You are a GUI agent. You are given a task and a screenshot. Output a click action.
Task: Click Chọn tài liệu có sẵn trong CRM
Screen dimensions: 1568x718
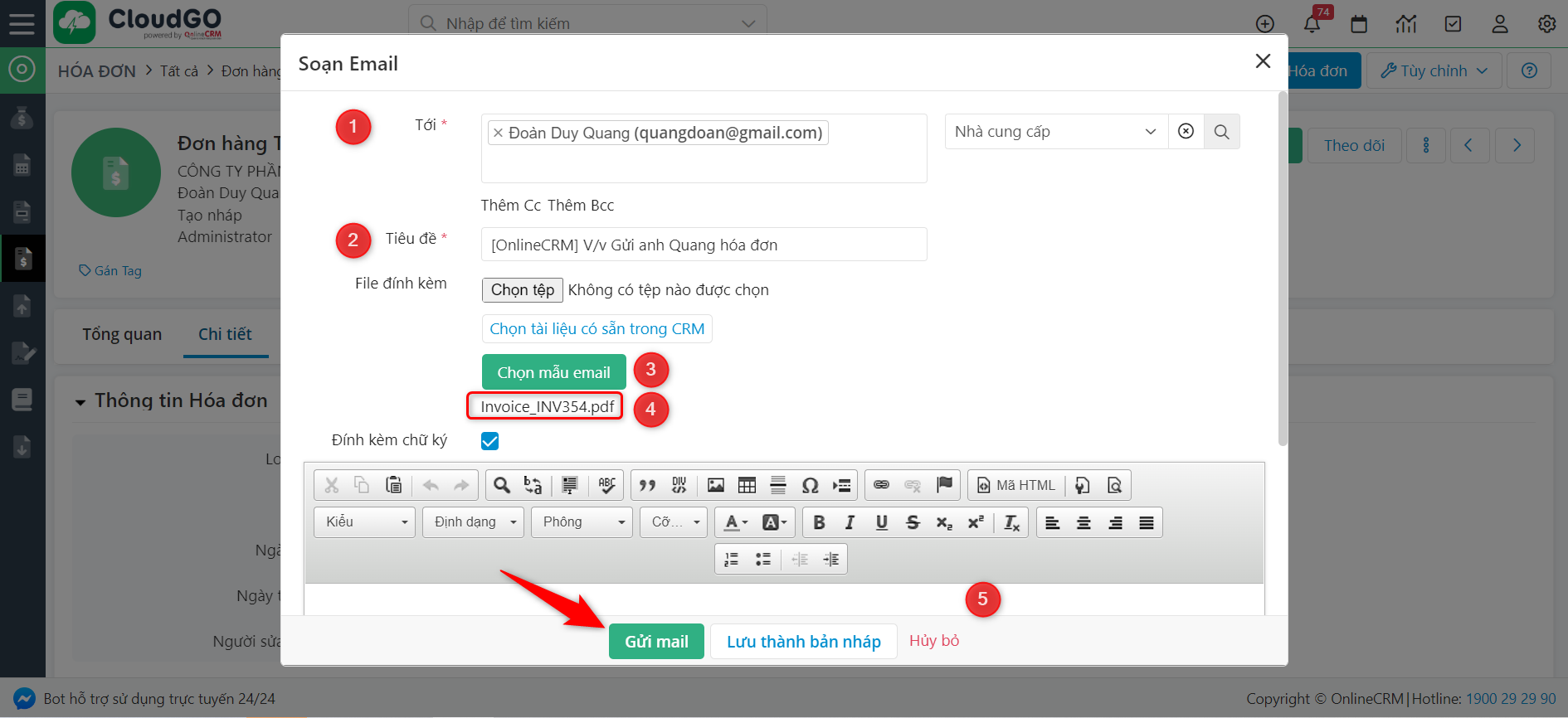pyautogui.click(x=597, y=329)
